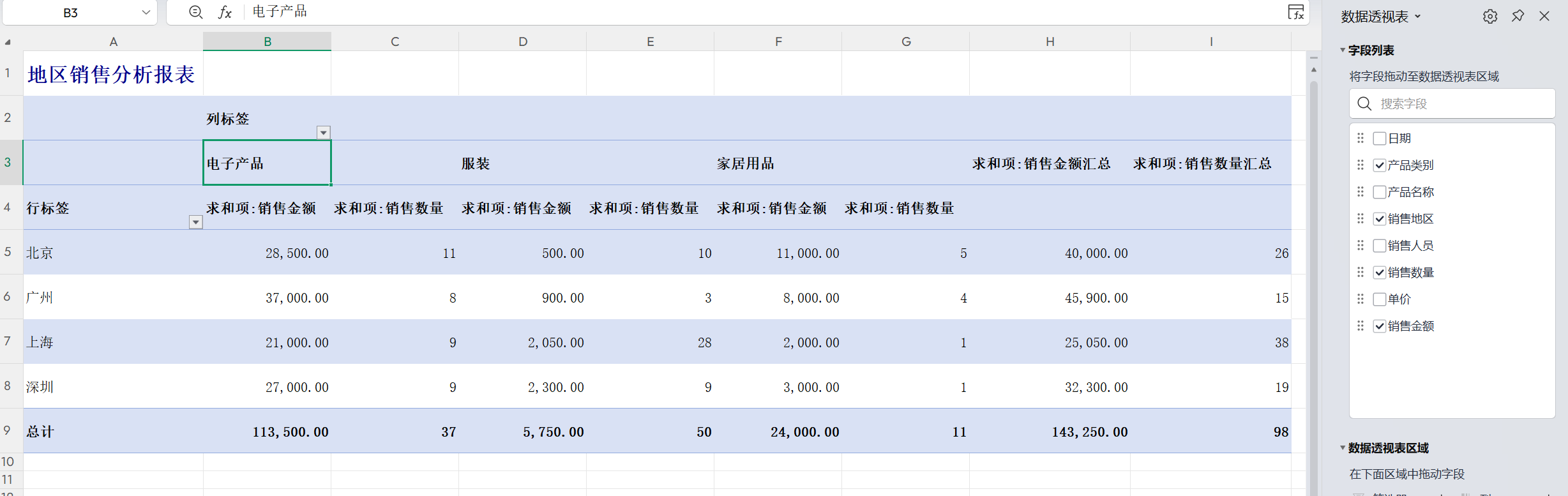Viewport: 1568px width, 496px height.
Task: Collapse the 数据透视表区域 section
Action: click(x=1343, y=447)
